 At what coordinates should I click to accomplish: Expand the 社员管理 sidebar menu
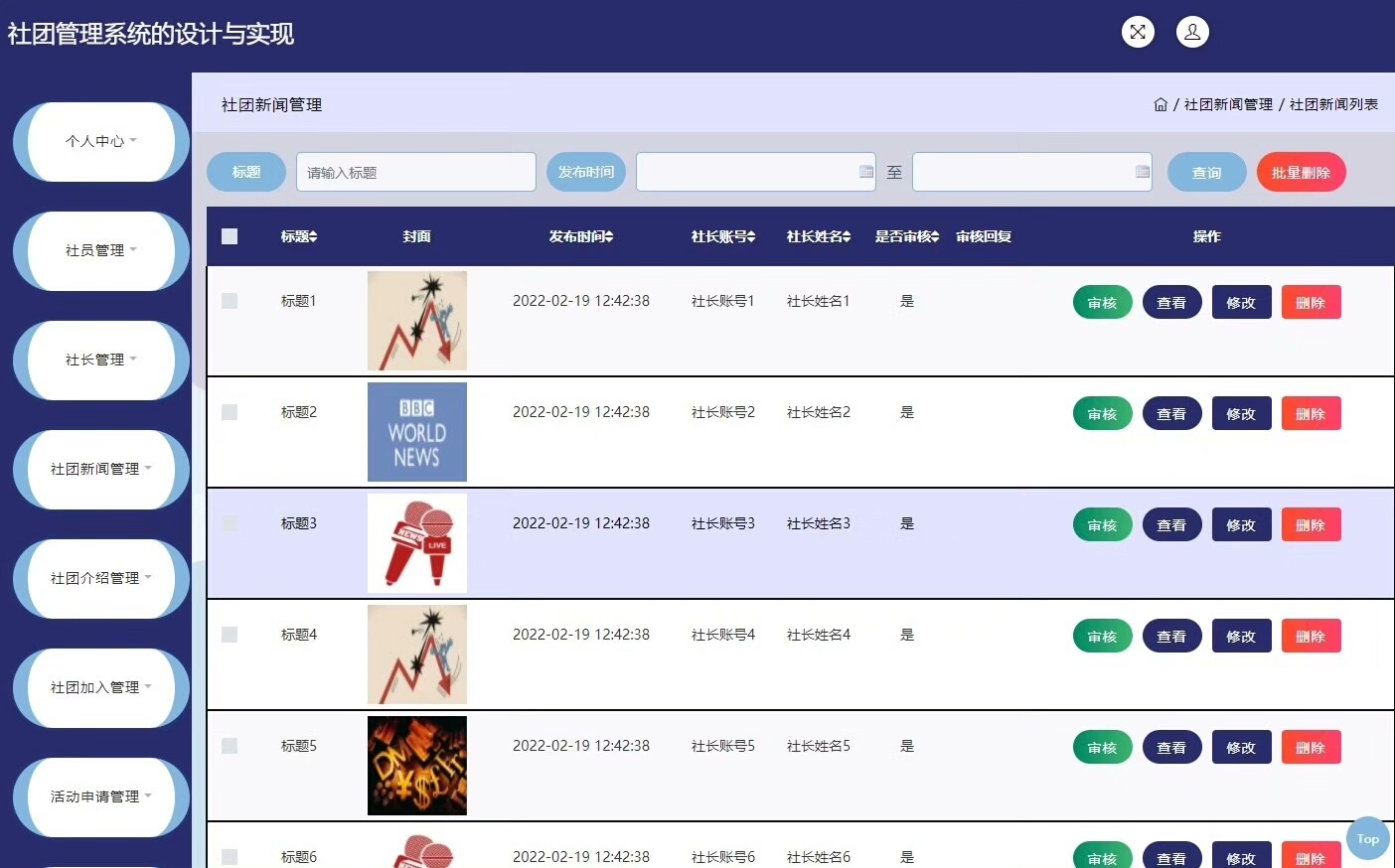[x=101, y=251]
